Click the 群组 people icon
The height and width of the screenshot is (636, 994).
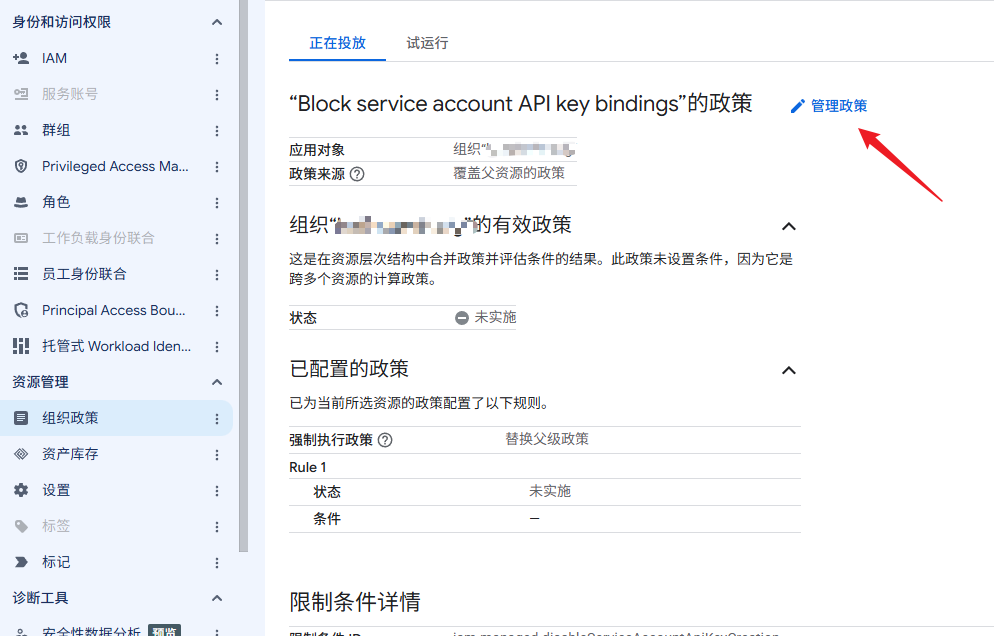click(x=21, y=130)
